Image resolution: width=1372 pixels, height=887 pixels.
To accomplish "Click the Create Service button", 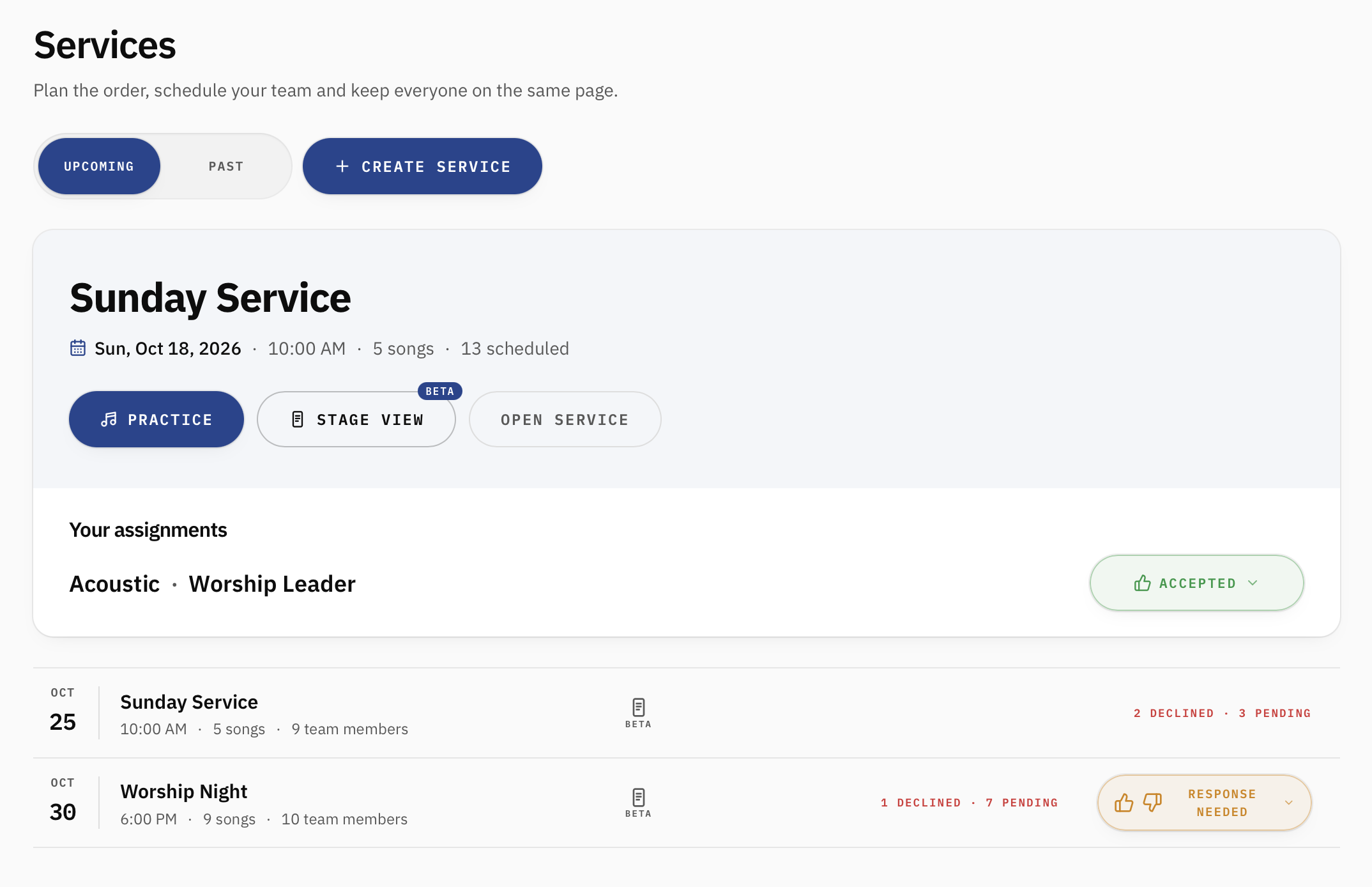I will click(x=422, y=166).
